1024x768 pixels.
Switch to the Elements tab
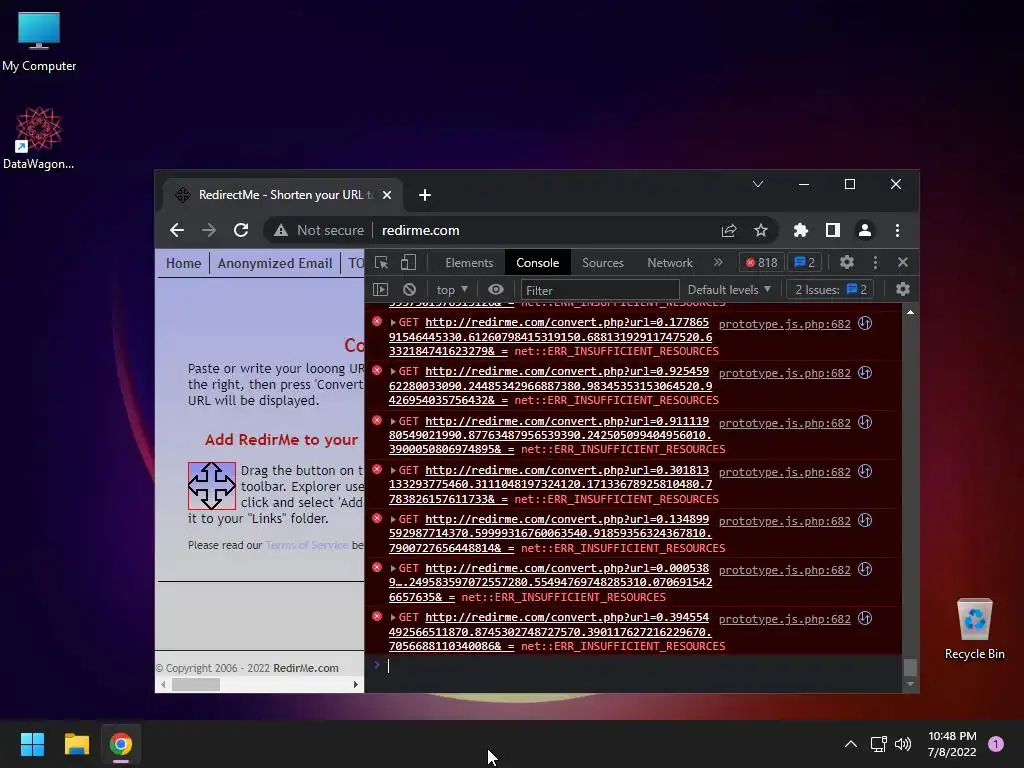click(x=469, y=263)
